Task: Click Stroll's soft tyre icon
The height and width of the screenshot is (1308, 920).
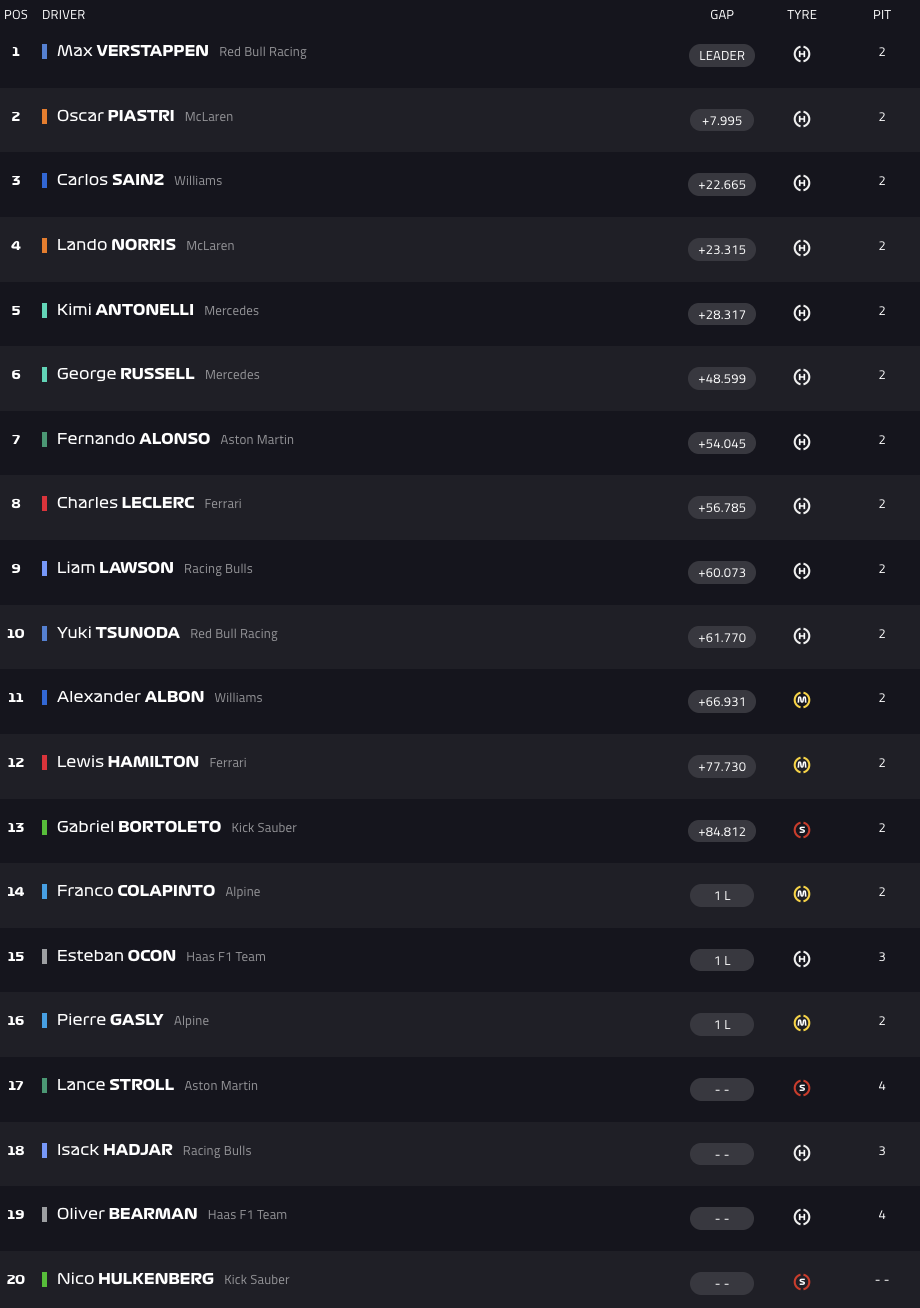Action: point(802,1088)
